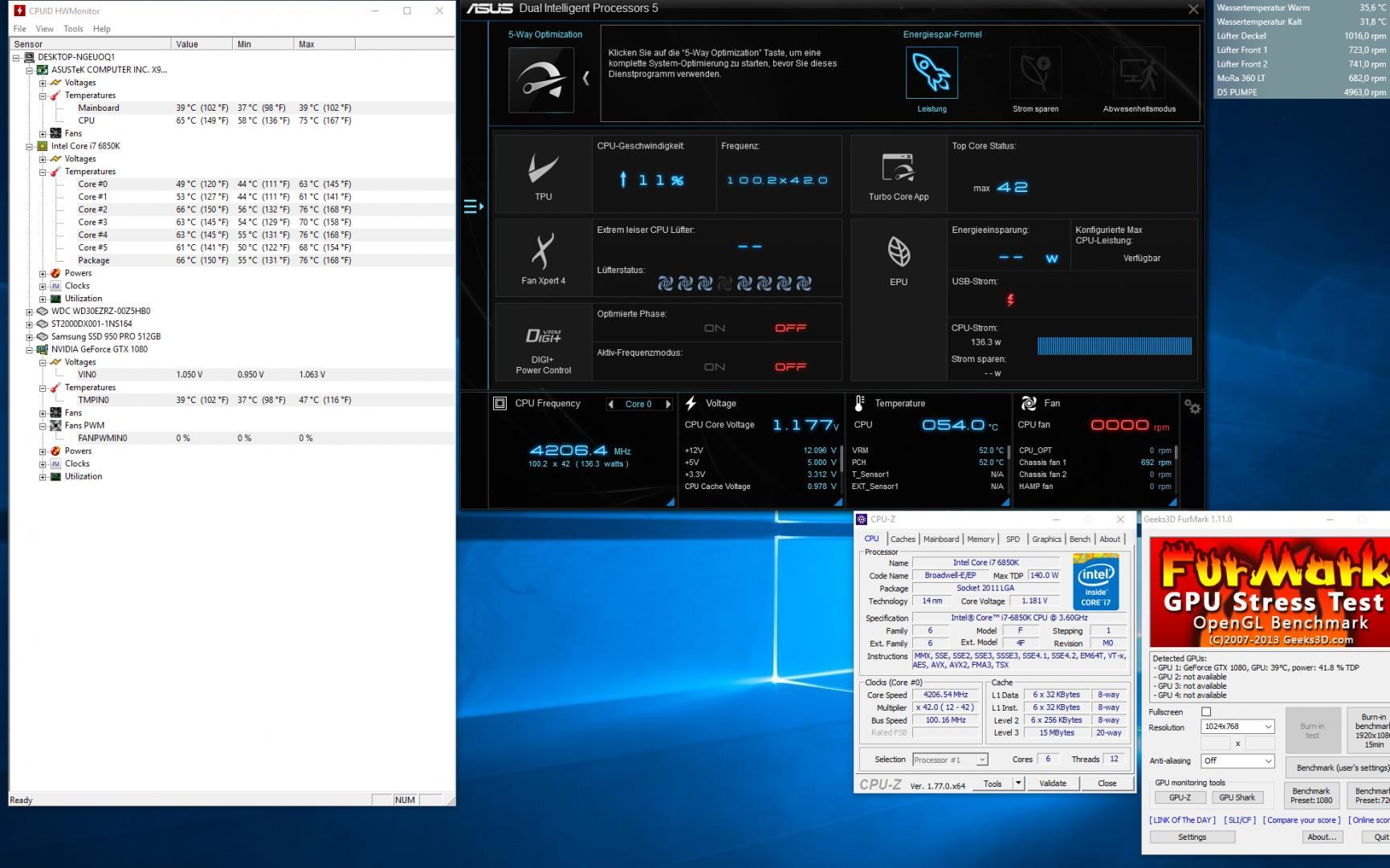Click the FurMark GPU Stress Test banner
The image size is (1390, 868).
1269,593
